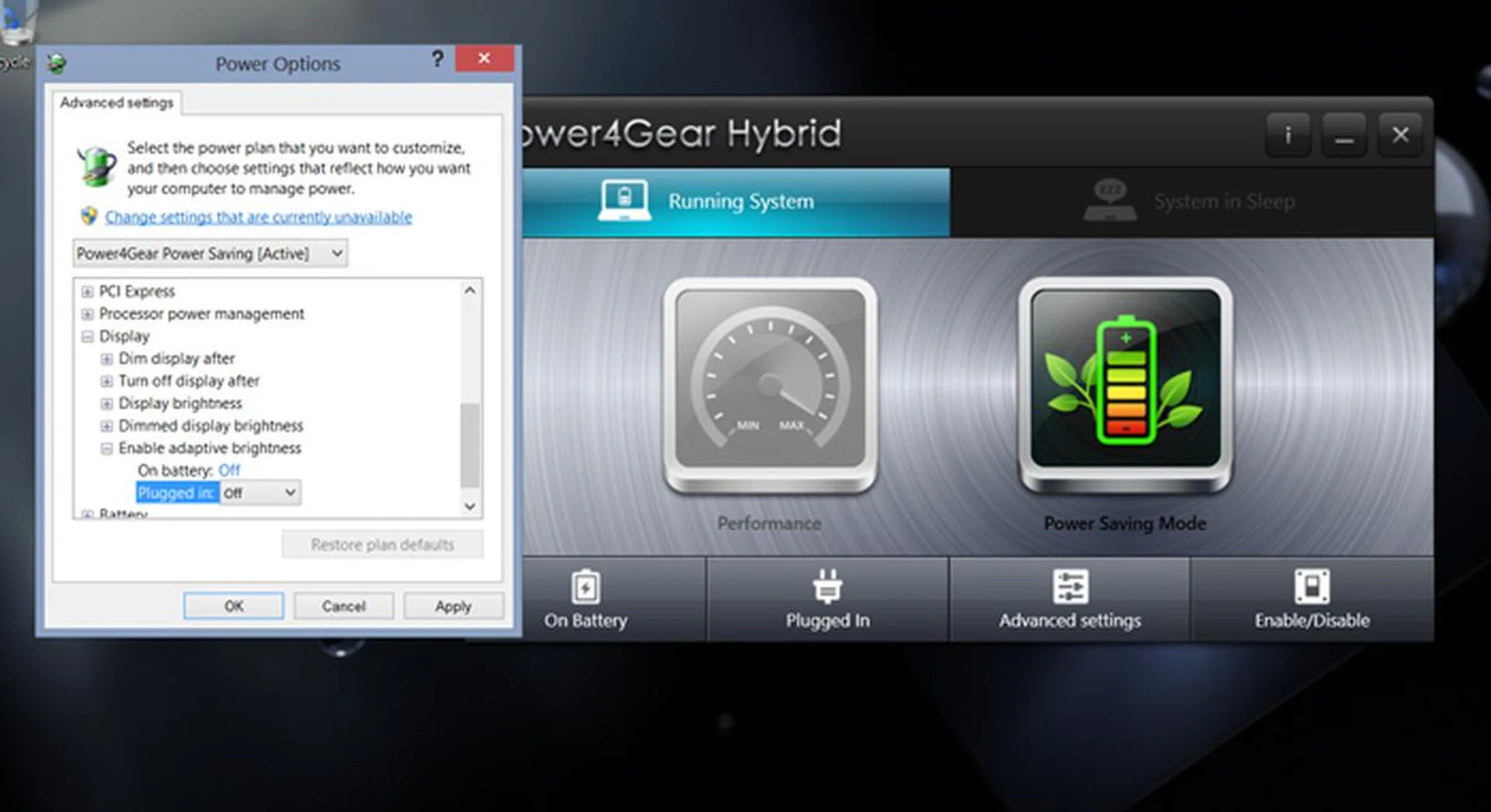The image size is (1491, 812).
Task: Change the Plugged in adaptive brightness setting
Action: click(x=259, y=492)
